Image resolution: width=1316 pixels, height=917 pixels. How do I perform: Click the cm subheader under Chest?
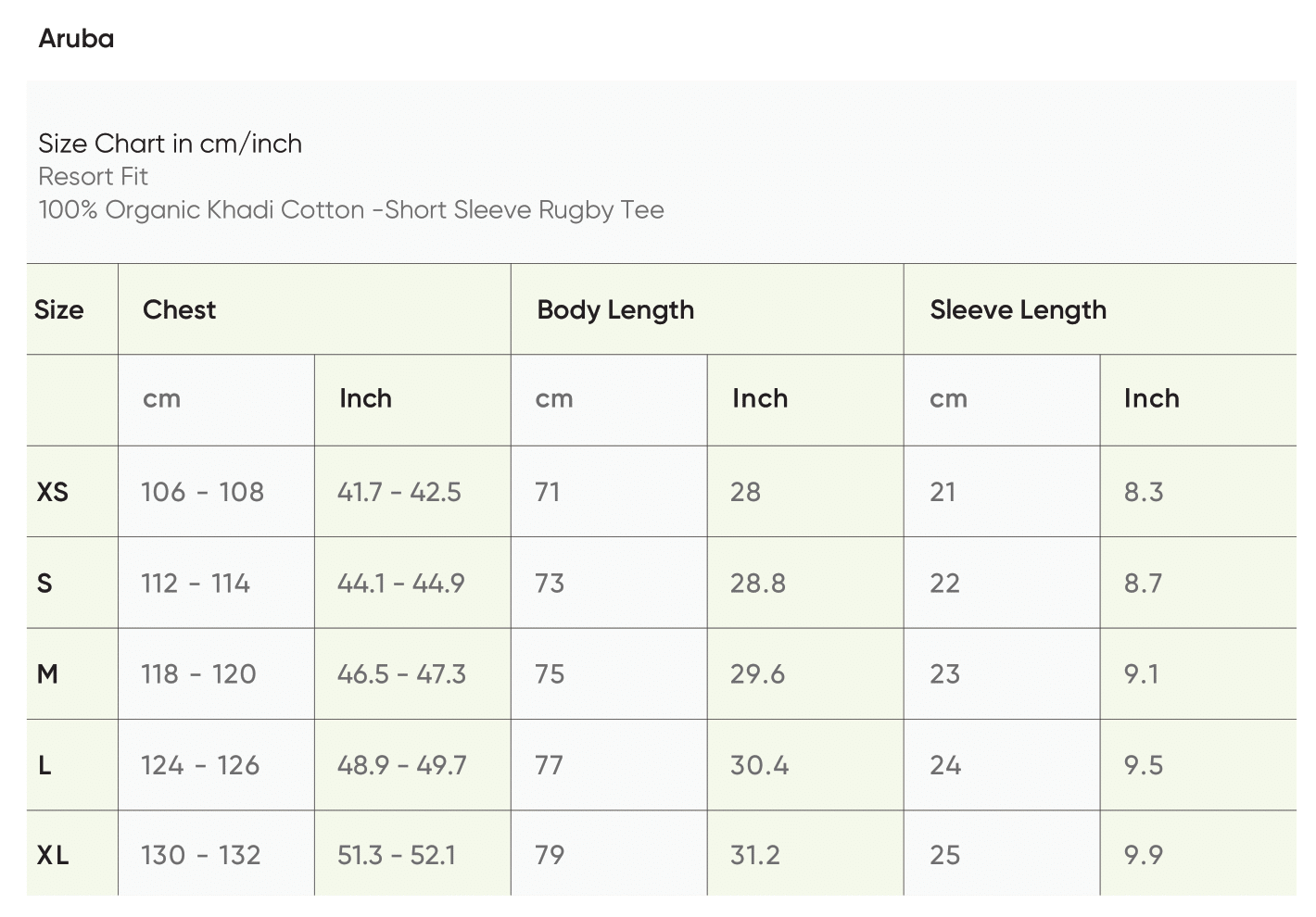coord(161,399)
